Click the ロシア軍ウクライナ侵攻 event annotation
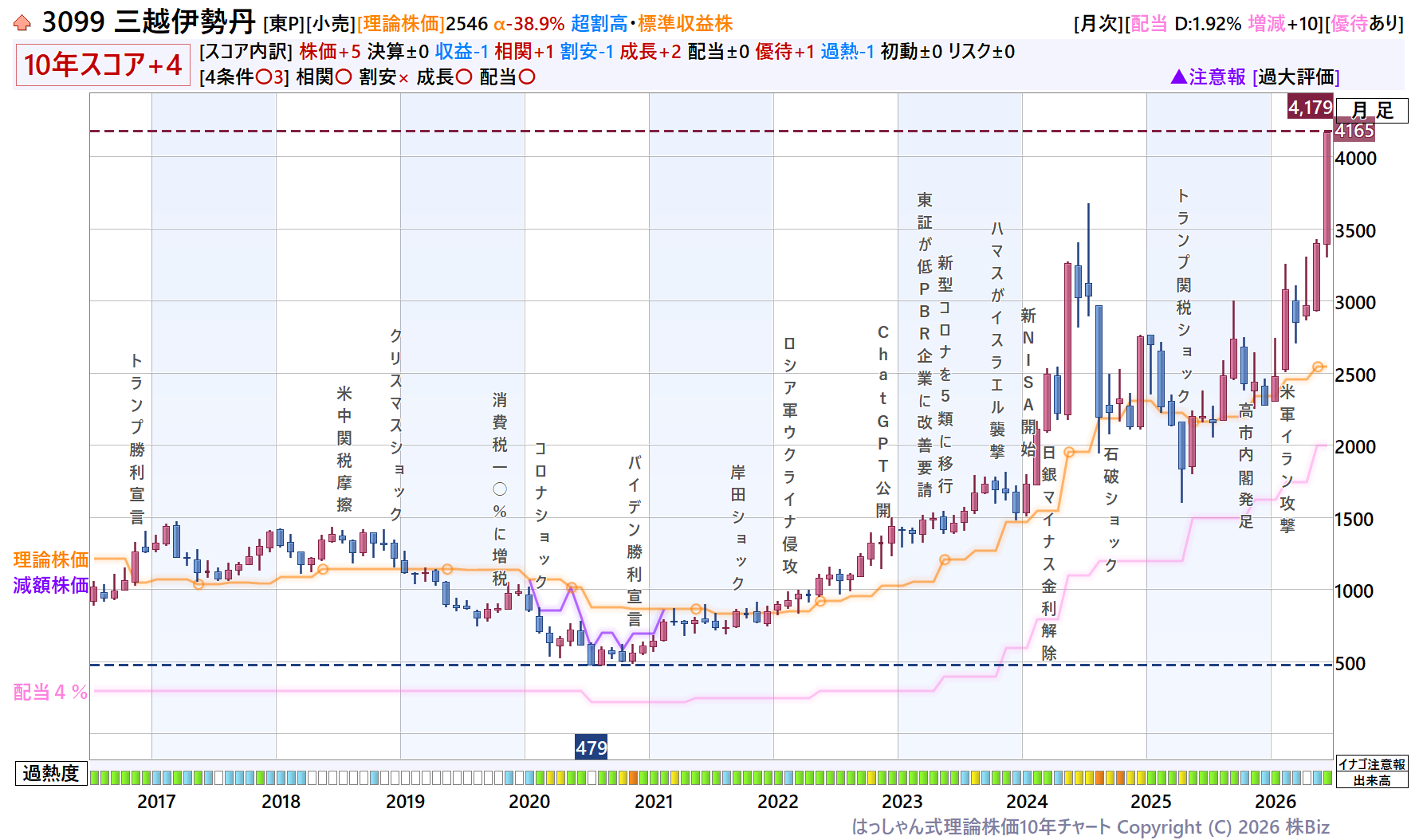Image resolution: width=1419 pixels, height=840 pixels. point(790,454)
